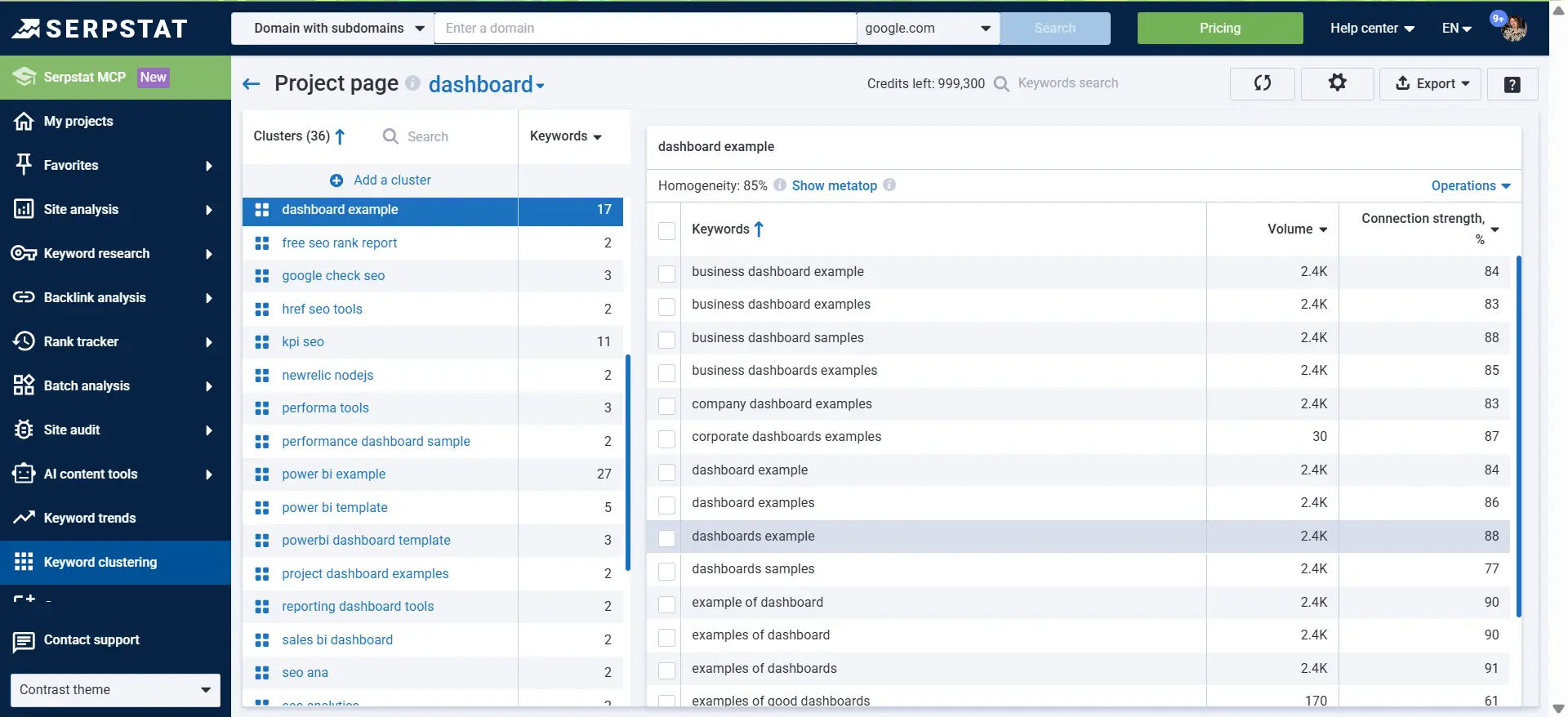Click the Keyword research key icon
This screenshot has height=717, width=1568.
click(x=24, y=253)
